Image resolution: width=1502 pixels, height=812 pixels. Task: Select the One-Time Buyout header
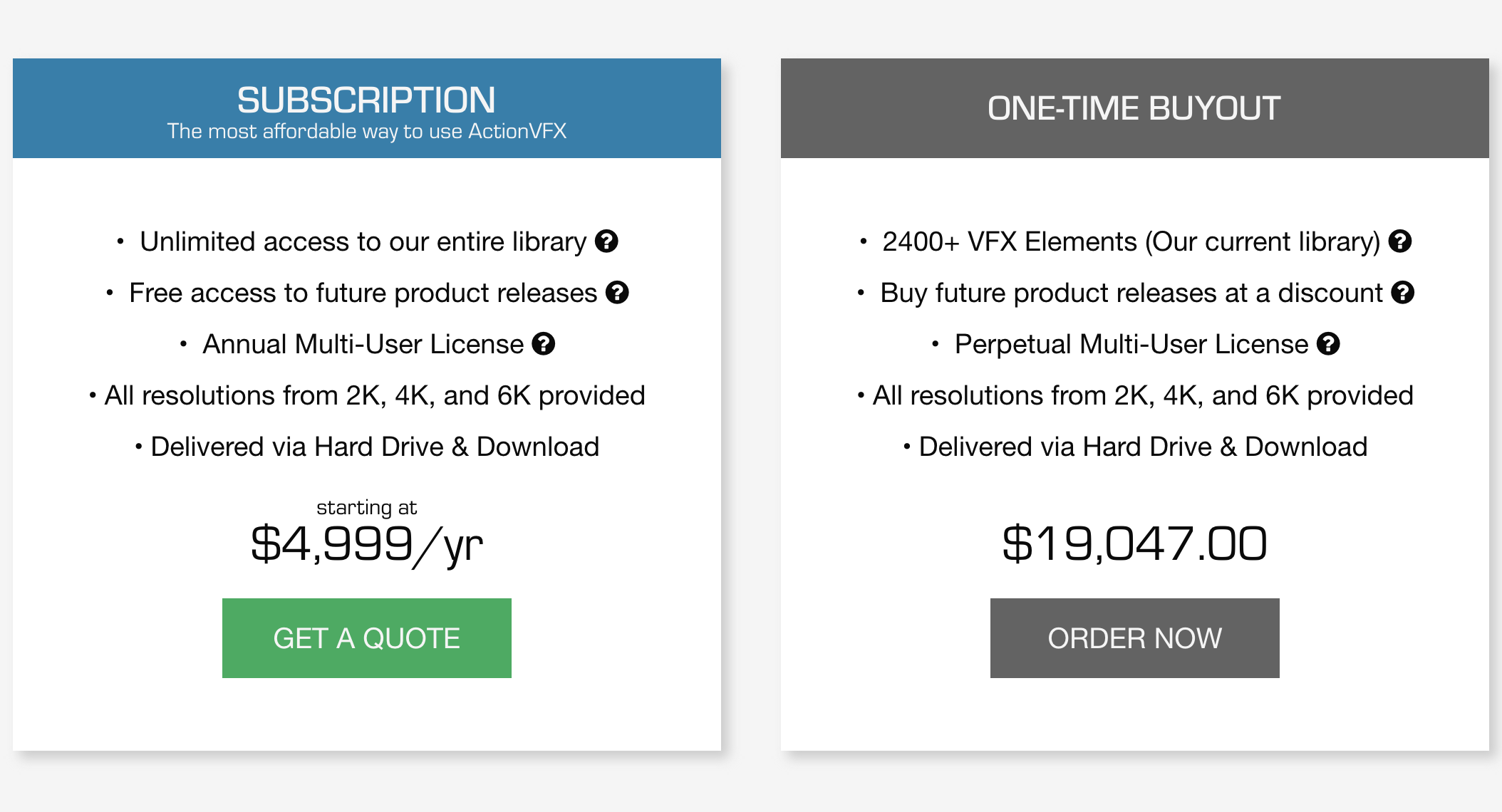click(1134, 108)
